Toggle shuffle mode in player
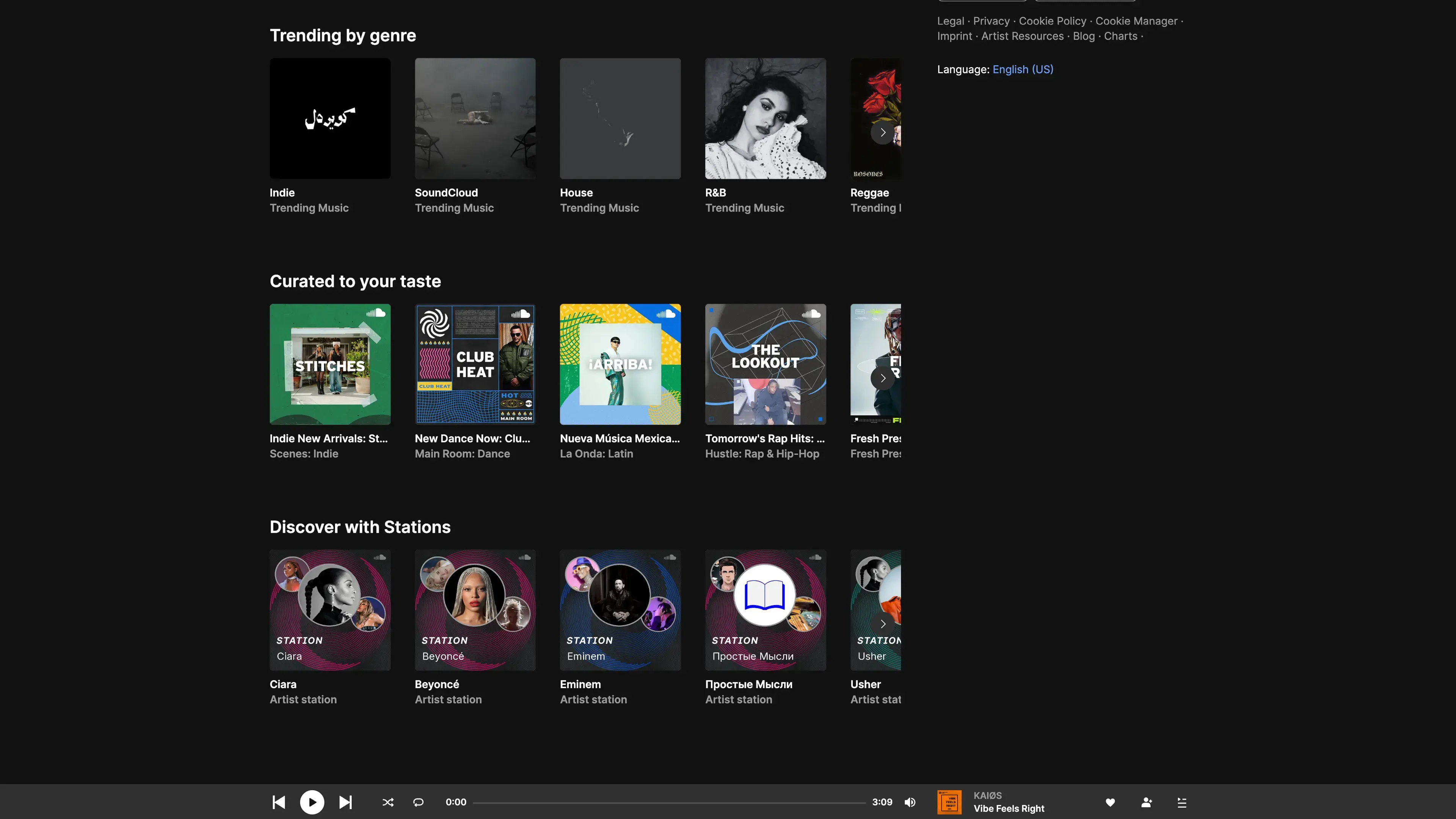 click(388, 802)
